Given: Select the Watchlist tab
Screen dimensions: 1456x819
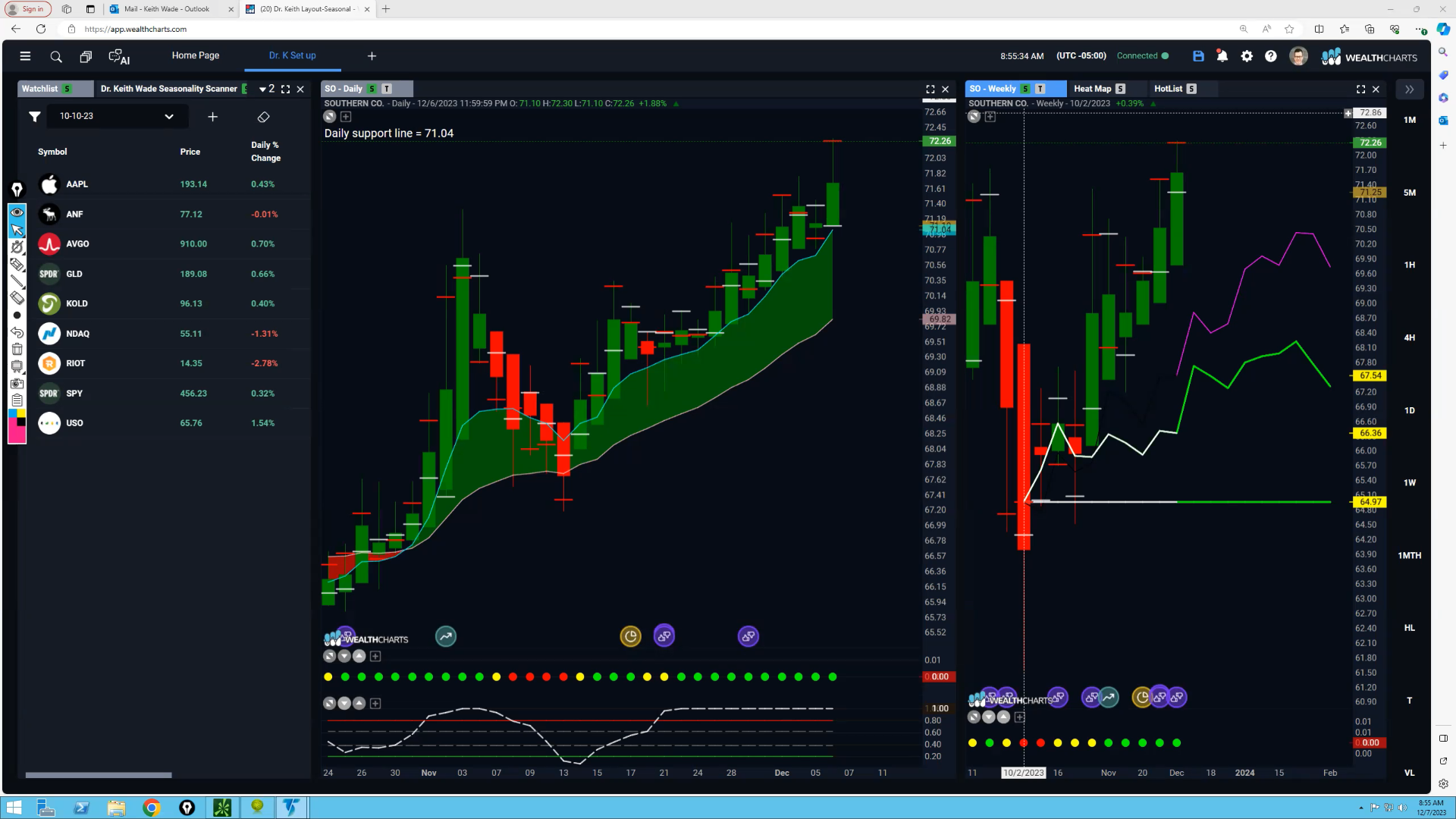Looking at the screenshot, I should 39,89.
